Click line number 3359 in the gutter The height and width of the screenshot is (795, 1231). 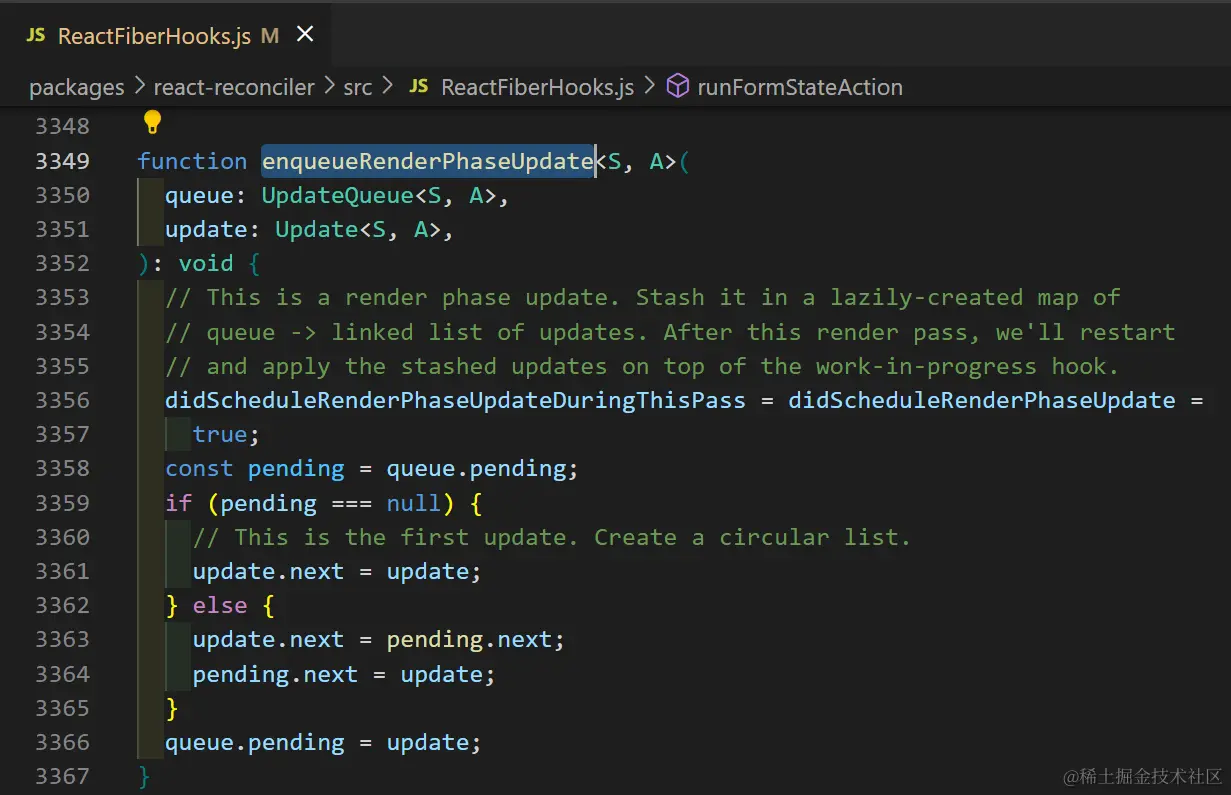[x=62, y=503]
